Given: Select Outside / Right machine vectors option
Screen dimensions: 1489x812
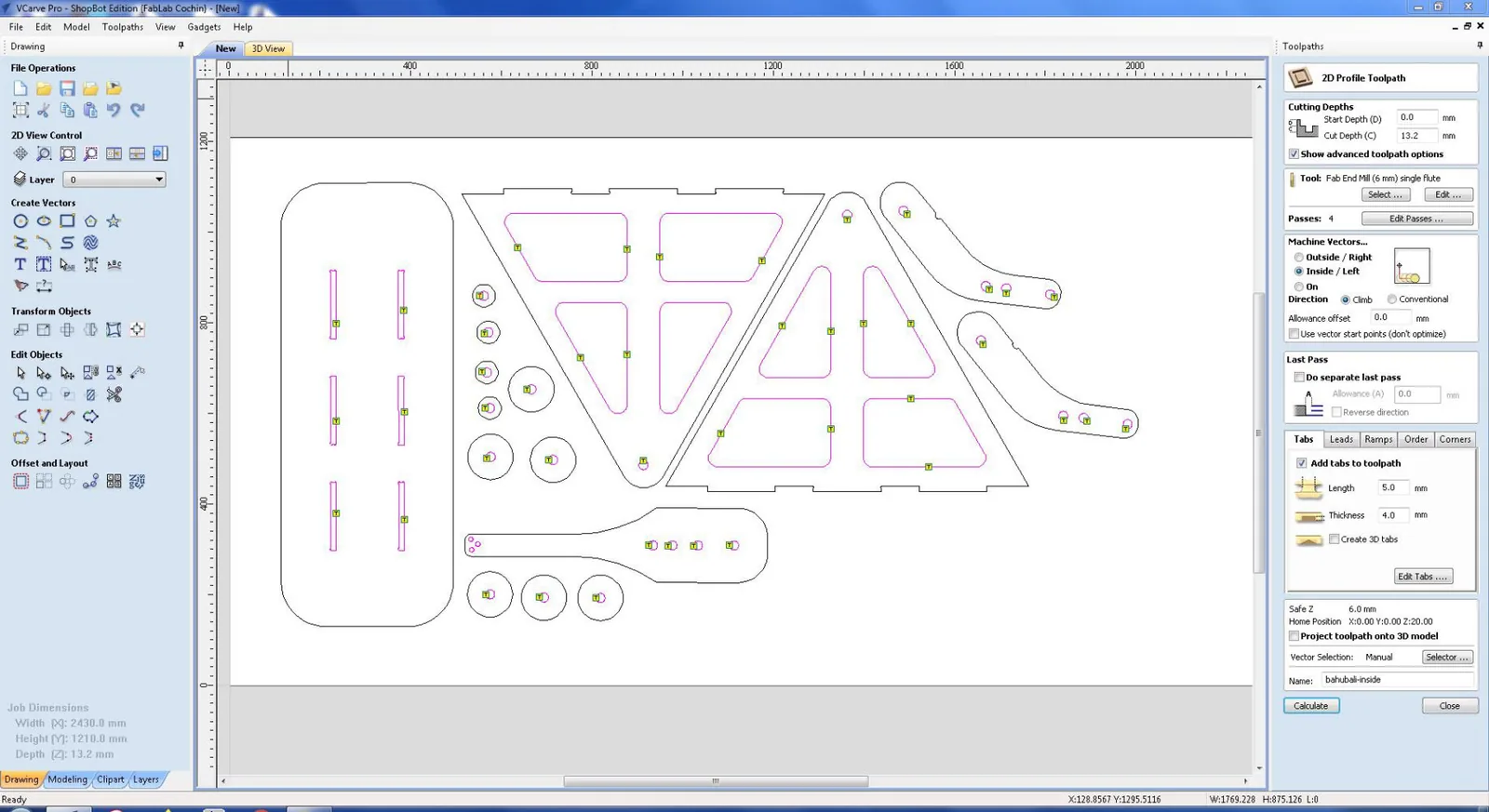Looking at the screenshot, I should click(1299, 258).
